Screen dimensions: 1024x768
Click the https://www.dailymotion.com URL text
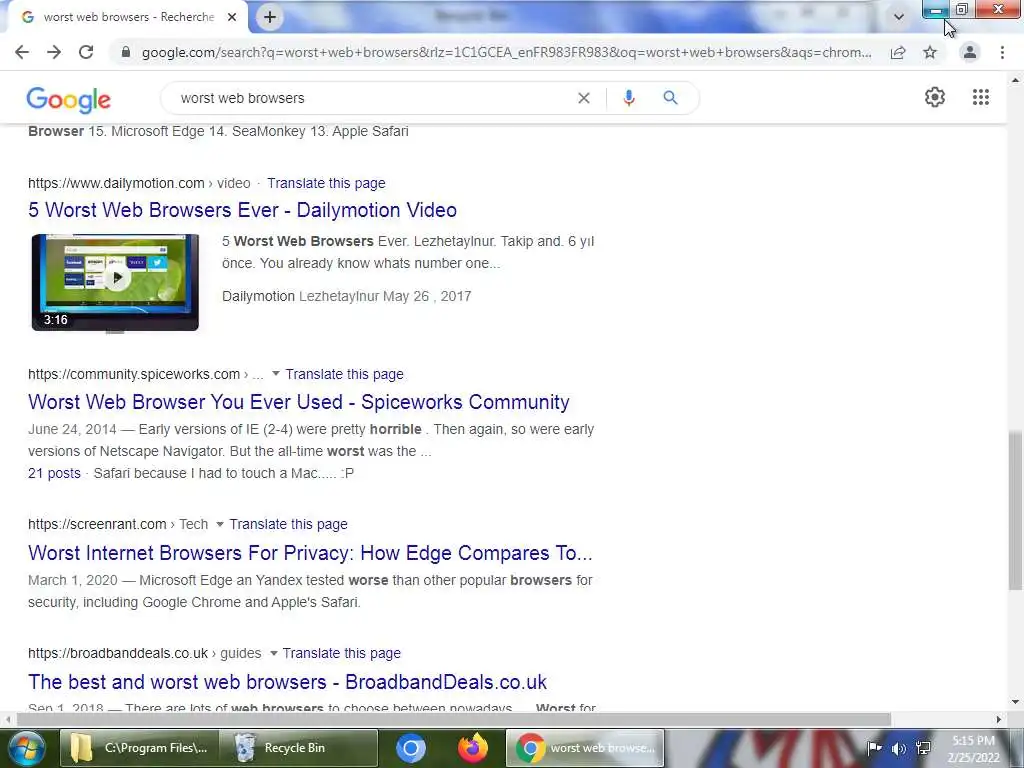pyautogui.click(x=116, y=184)
